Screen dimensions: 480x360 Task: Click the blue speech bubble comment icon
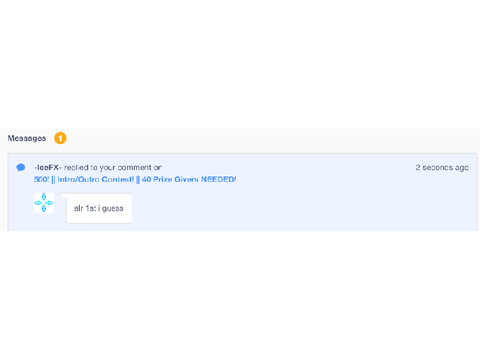pos(21,167)
